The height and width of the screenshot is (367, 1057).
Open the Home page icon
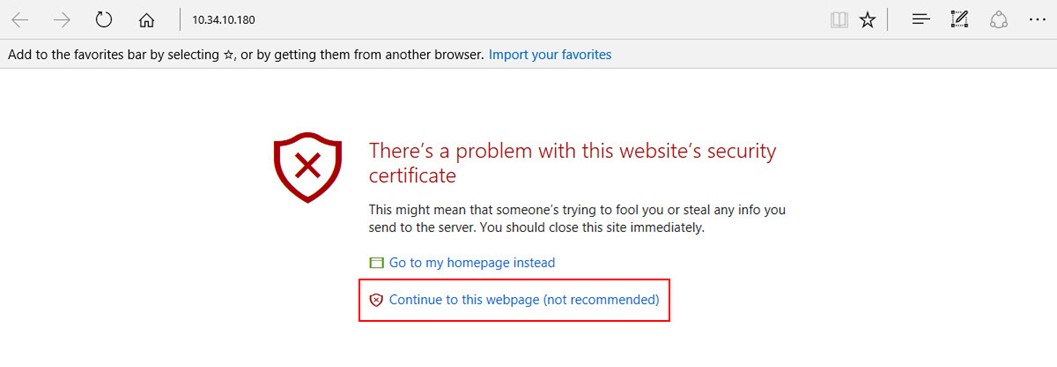pyautogui.click(x=146, y=20)
